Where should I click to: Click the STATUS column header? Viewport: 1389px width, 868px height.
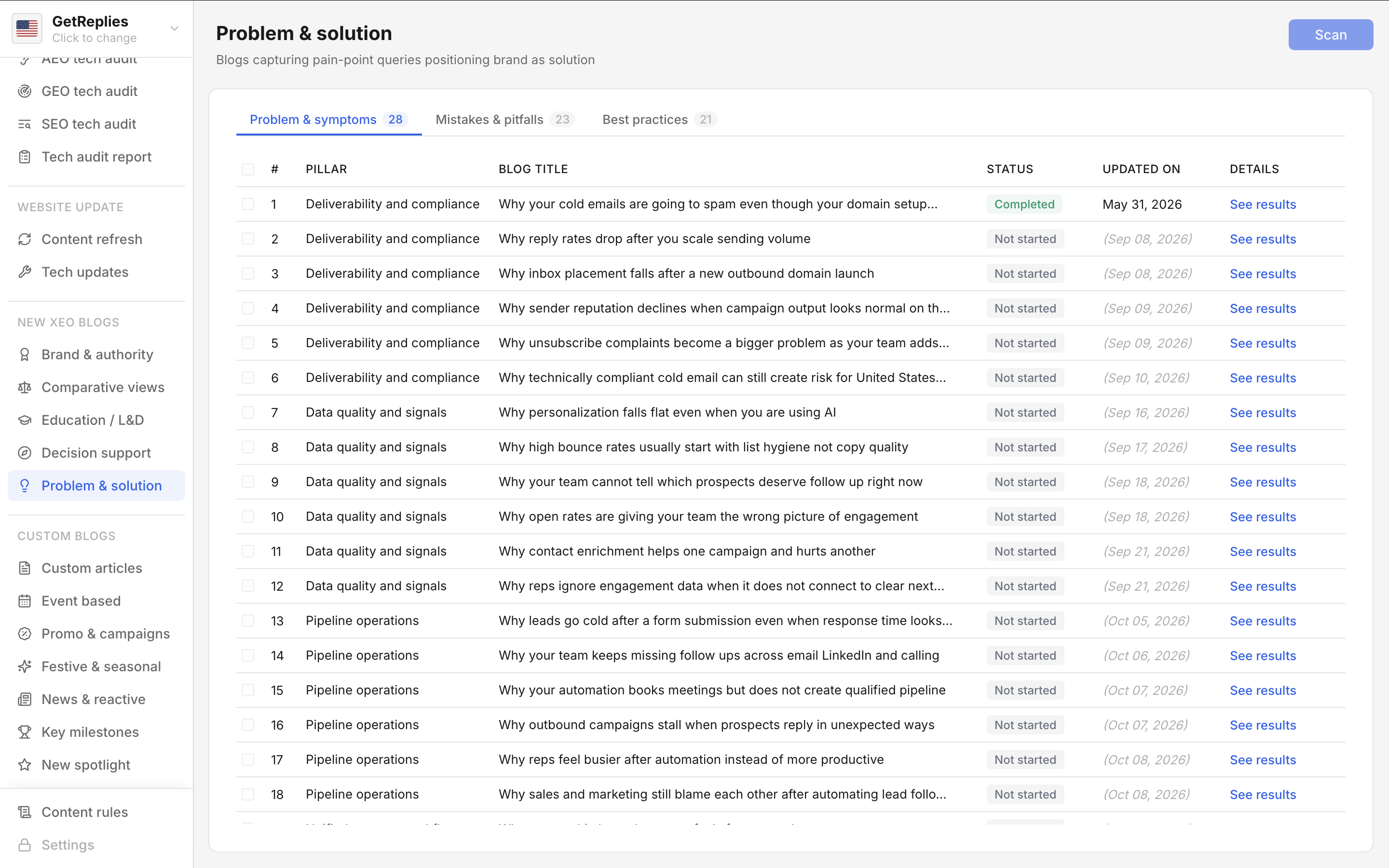1009,169
